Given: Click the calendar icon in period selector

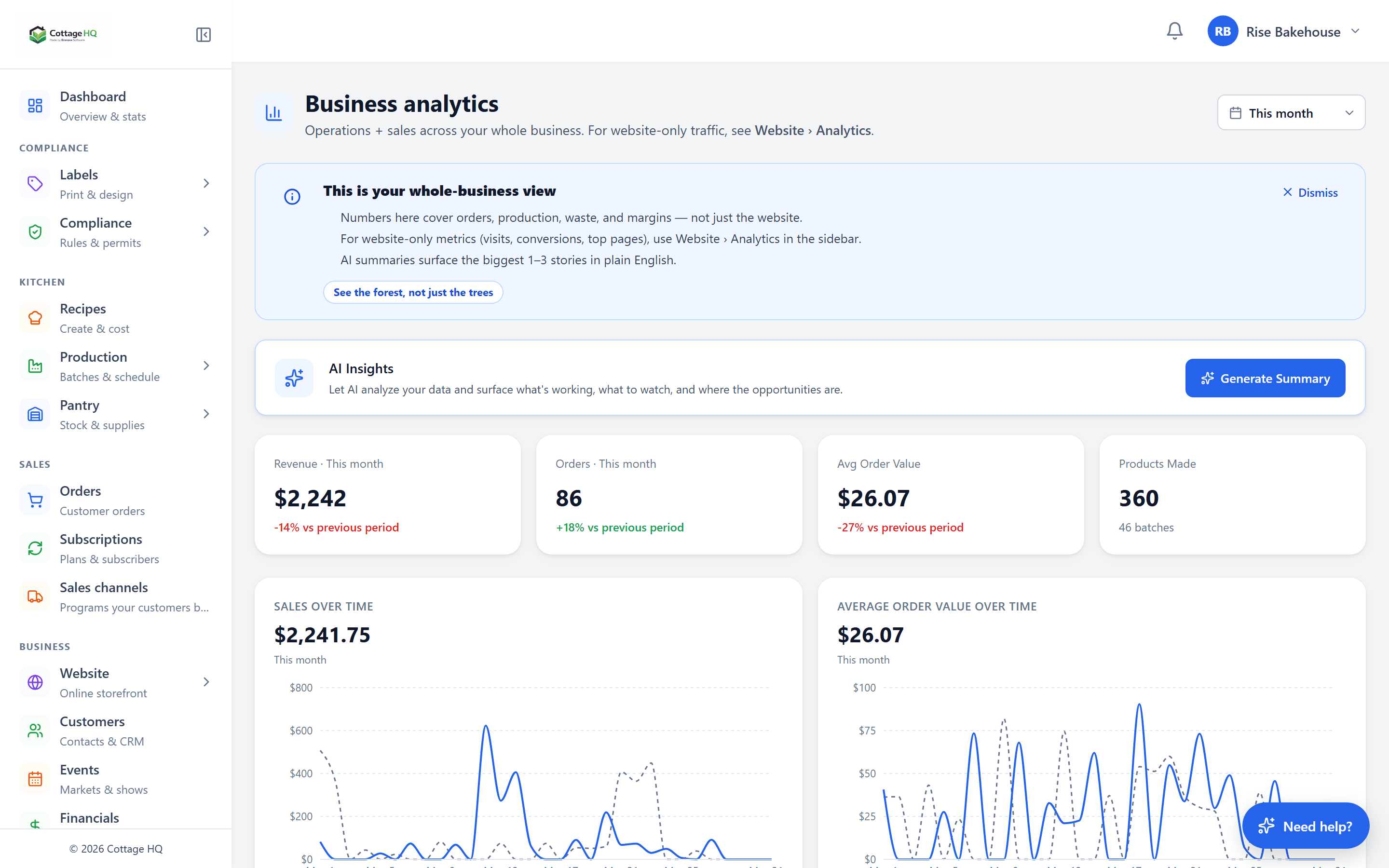Looking at the screenshot, I should click(1236, 113).
